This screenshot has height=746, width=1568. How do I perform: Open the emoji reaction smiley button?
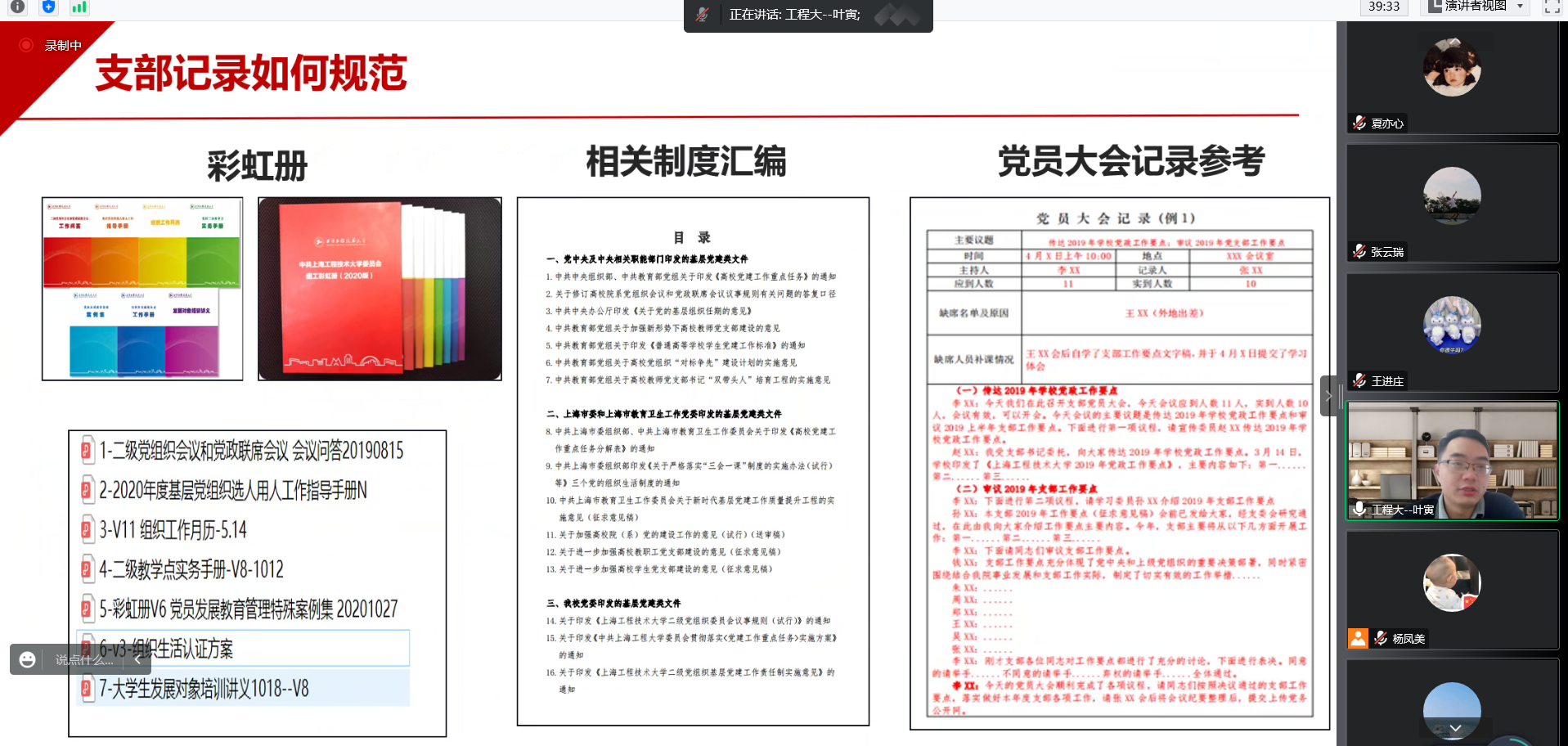click(x=28, y=659)
